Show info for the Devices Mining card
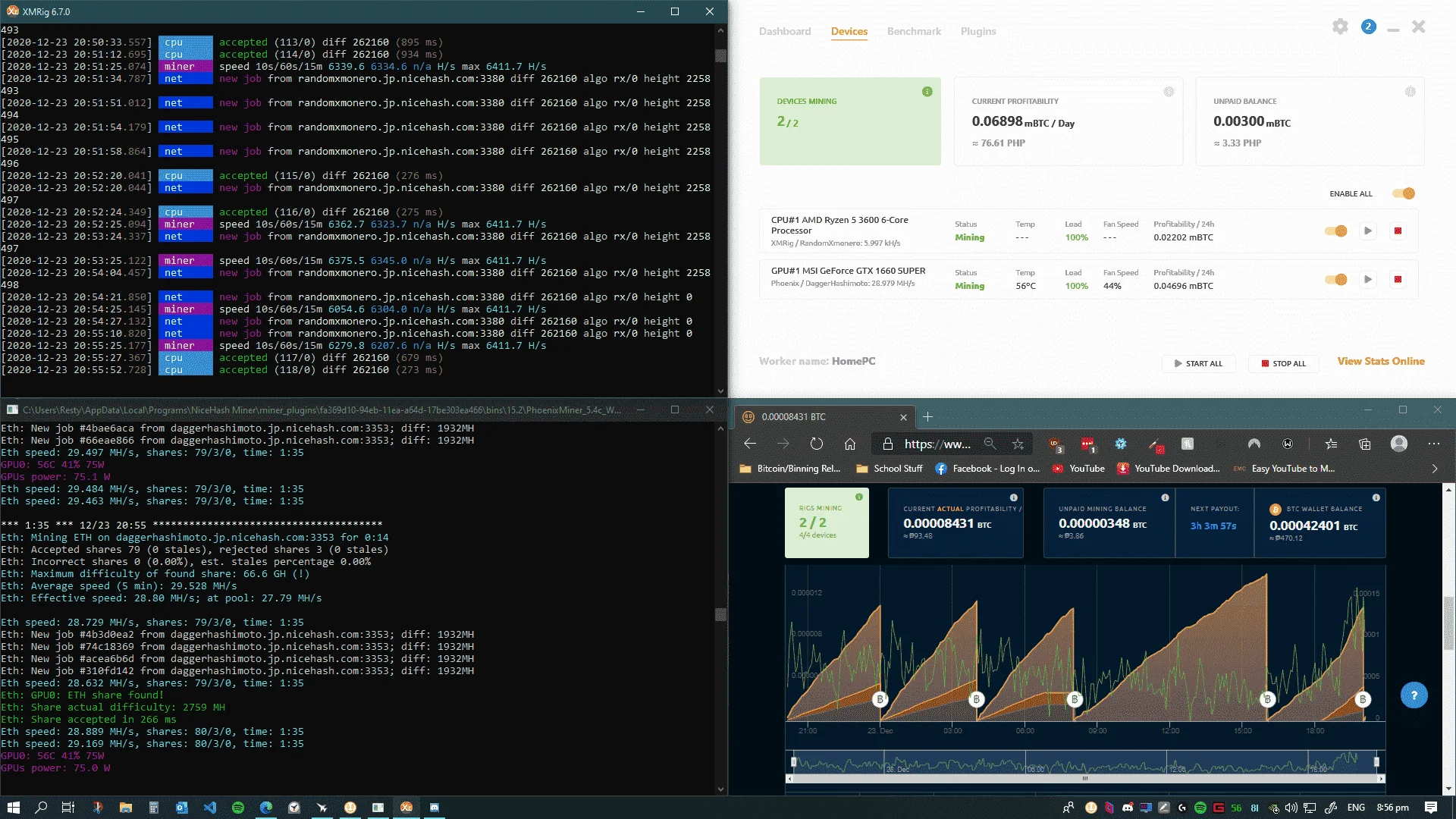Image resolution: width=1456 pixels, height=819 pixels. point(927,92)
